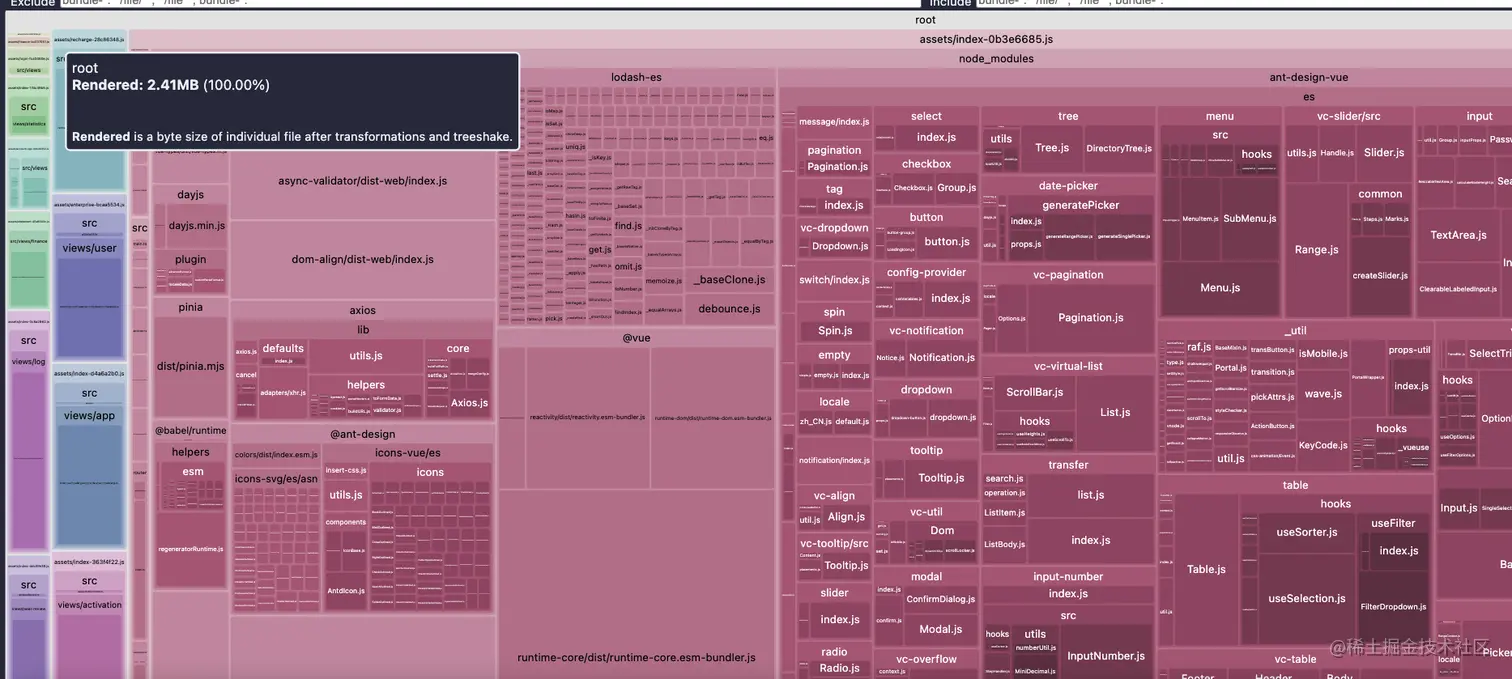Open the plugin group under dayjs
The height and width of the screenshot is (679, 1512).
coord(190,259)
